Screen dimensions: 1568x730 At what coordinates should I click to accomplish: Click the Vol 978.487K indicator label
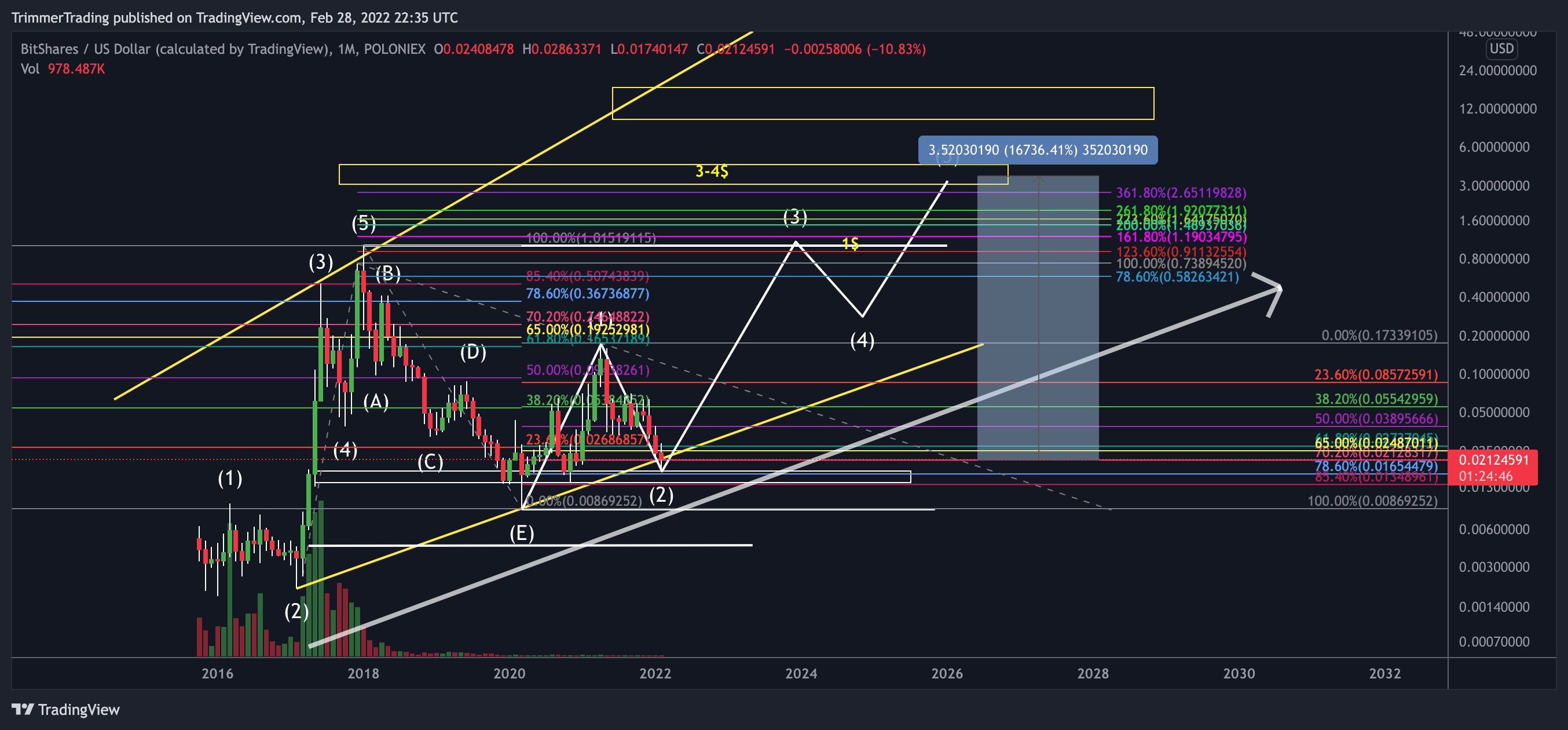(x=63, y=69)
